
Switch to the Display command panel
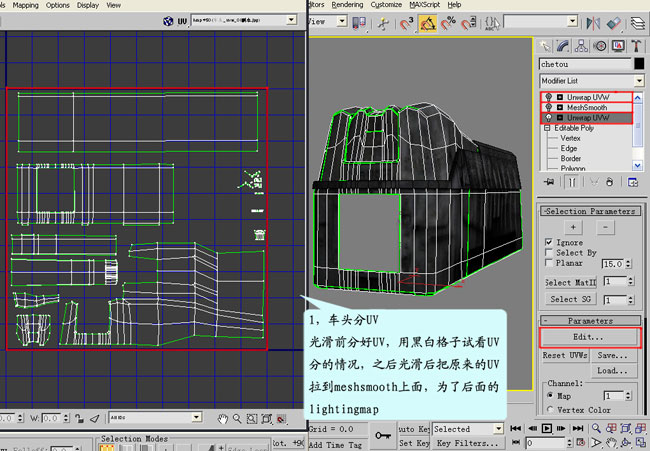point(618,46)
